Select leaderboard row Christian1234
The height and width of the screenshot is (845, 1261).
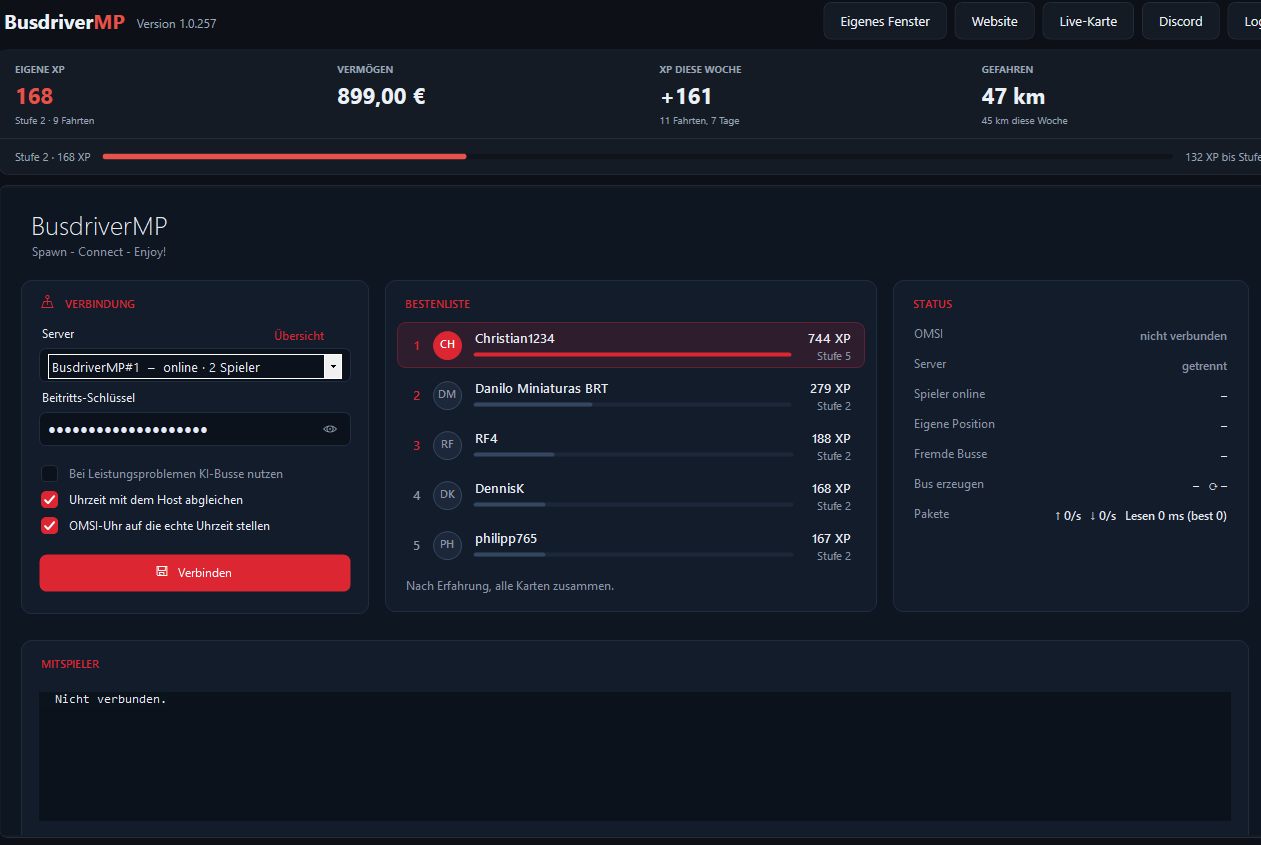(631, 345)
